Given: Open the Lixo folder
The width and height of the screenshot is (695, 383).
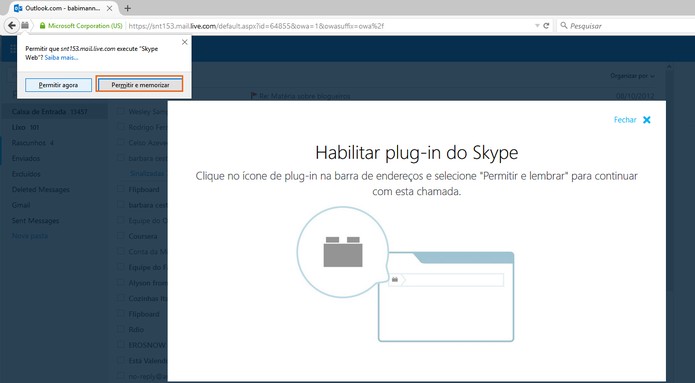Looking at the screenshot, I should (25, 127).
